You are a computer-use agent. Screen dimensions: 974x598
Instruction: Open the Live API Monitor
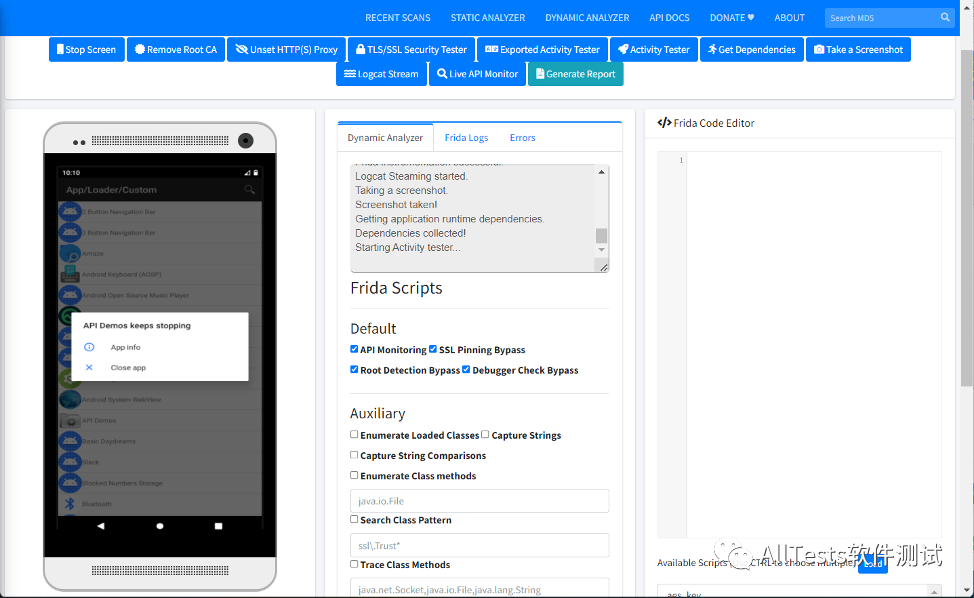point(477,74)
